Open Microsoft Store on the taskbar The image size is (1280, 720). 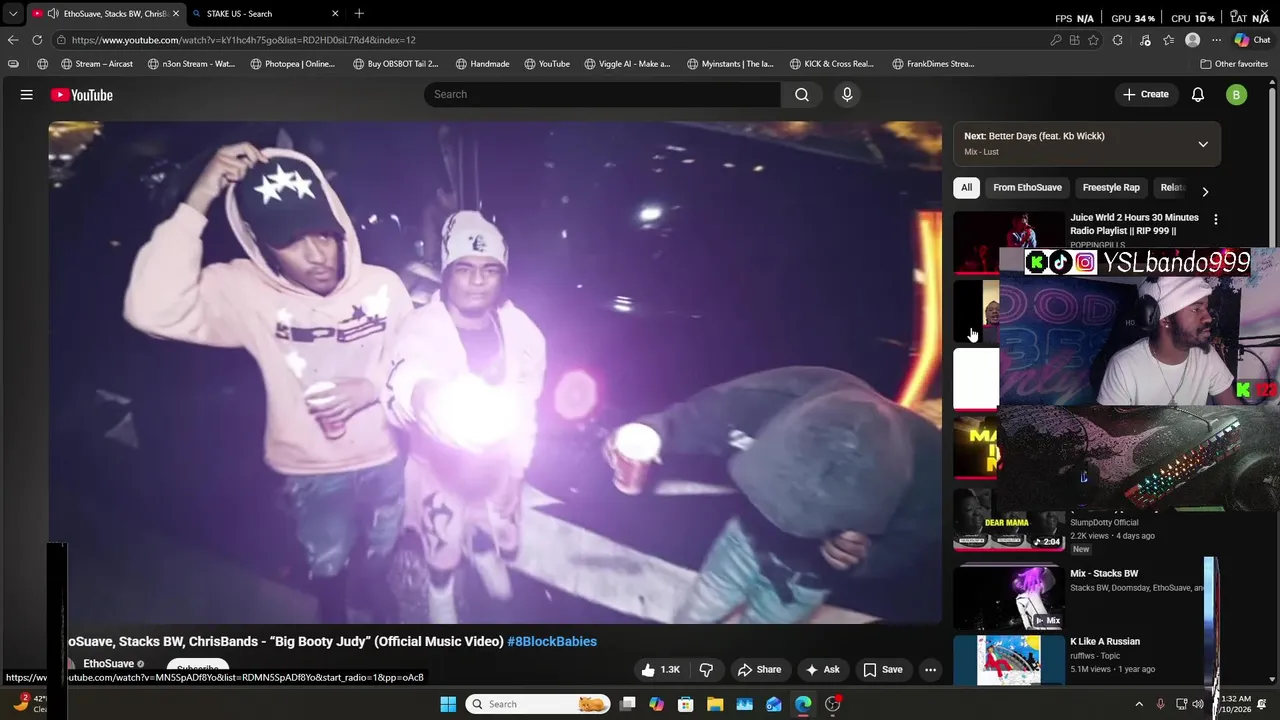[686, 704]
